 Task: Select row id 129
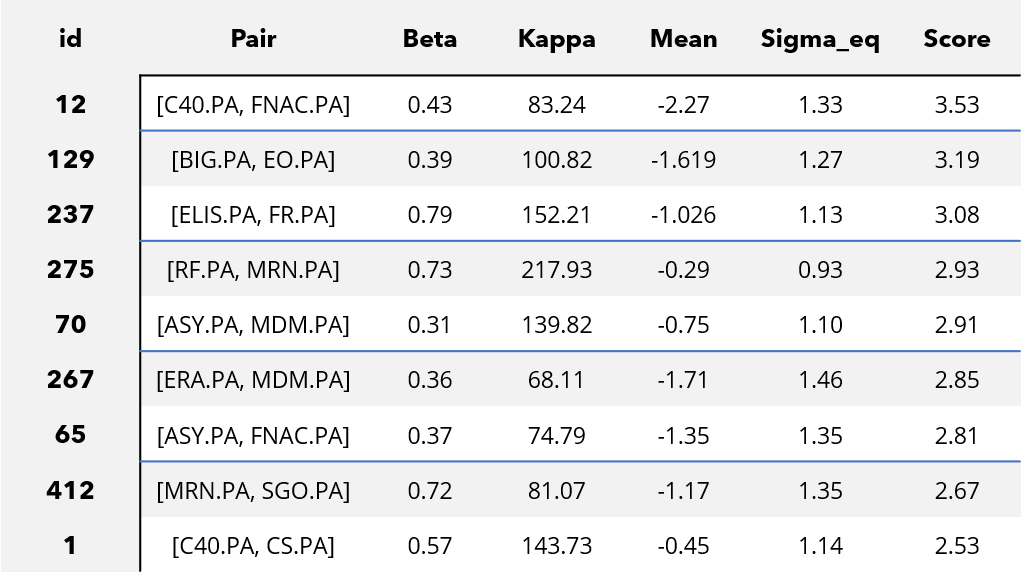[71, 159]
